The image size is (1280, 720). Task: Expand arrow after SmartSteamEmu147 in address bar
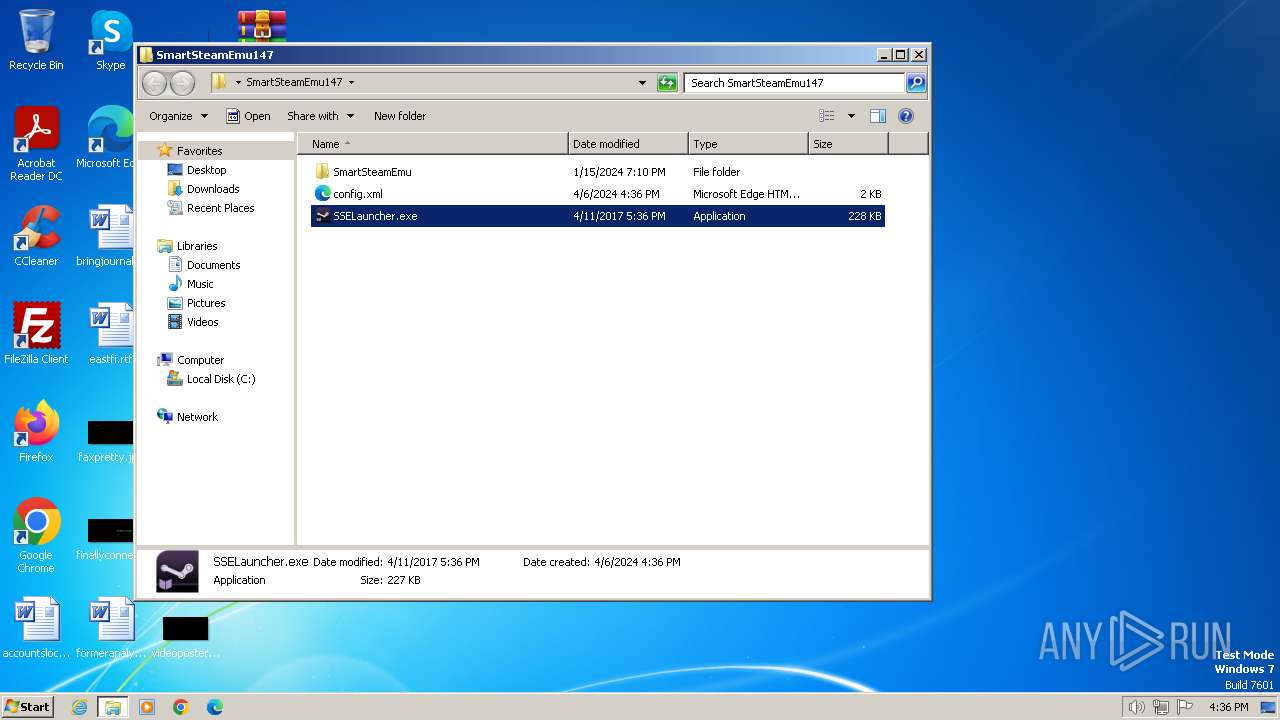351,83
